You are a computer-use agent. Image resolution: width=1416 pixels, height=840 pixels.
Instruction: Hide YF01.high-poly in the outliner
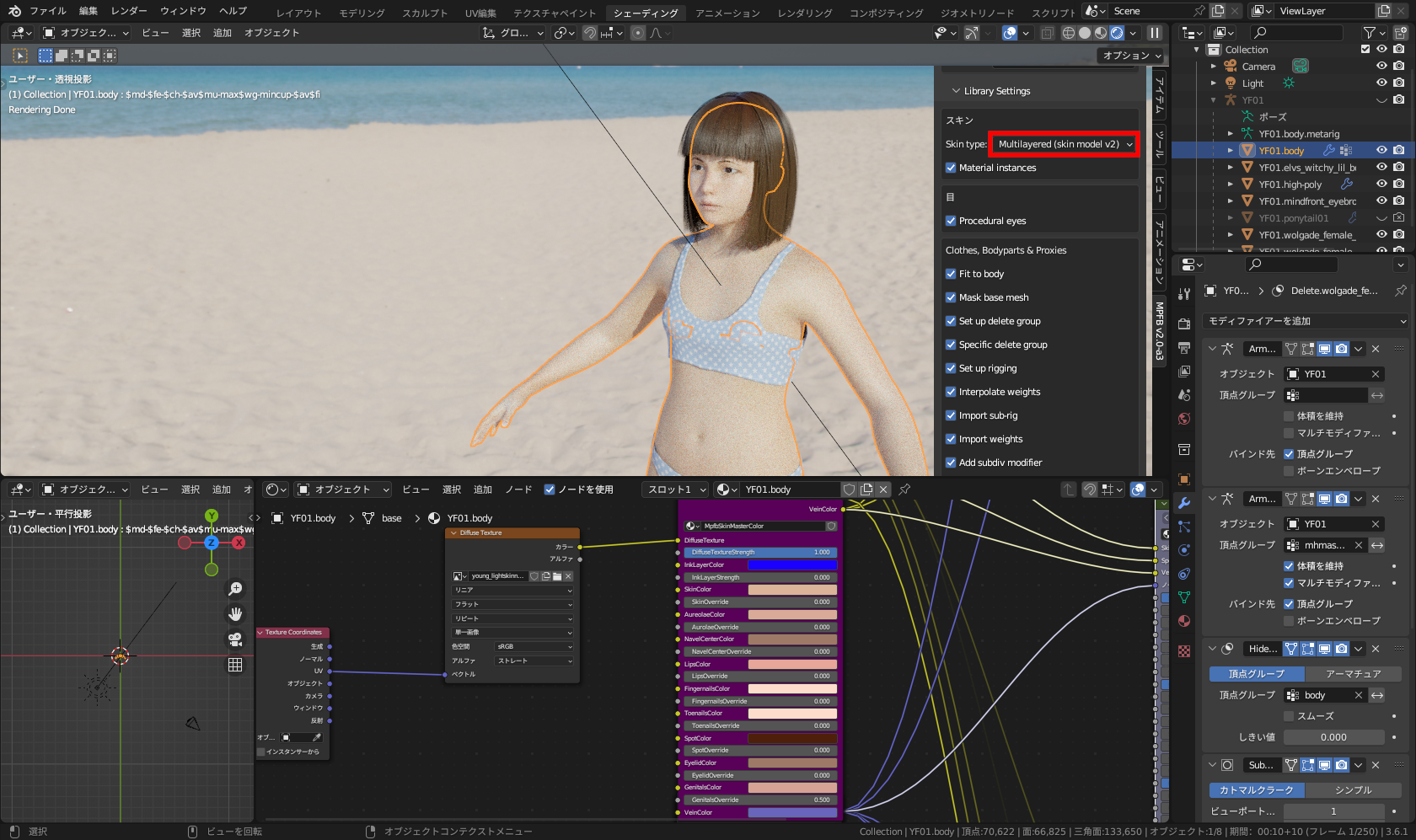[1381, 184]
